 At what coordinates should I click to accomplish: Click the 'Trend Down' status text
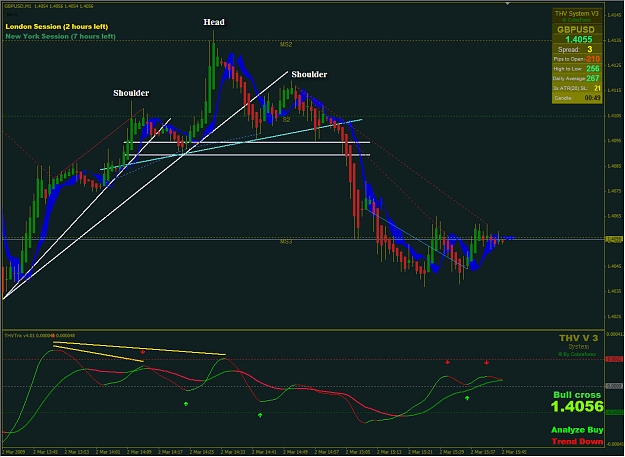pos(577,441)
